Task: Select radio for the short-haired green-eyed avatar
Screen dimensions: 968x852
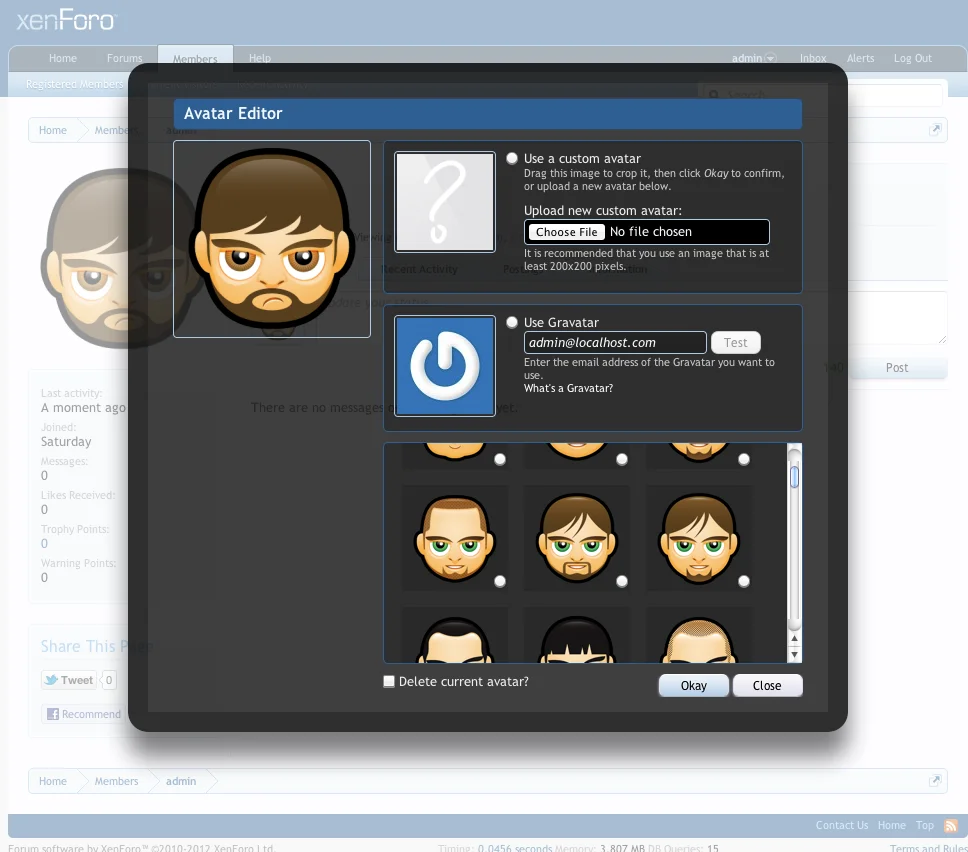Action: tap(500, 581)
